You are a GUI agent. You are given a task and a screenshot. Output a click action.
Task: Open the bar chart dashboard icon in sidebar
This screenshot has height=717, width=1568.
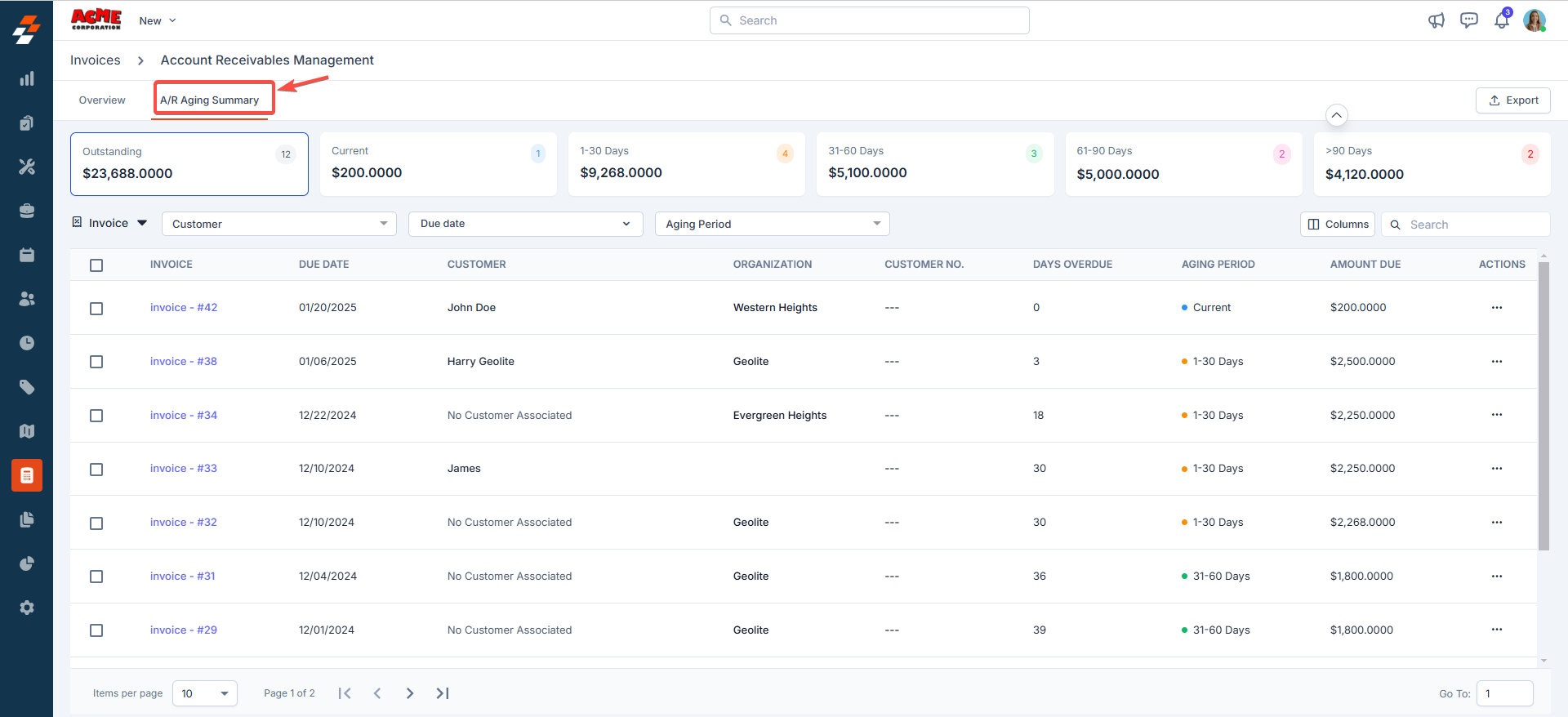tap(27, 78)
